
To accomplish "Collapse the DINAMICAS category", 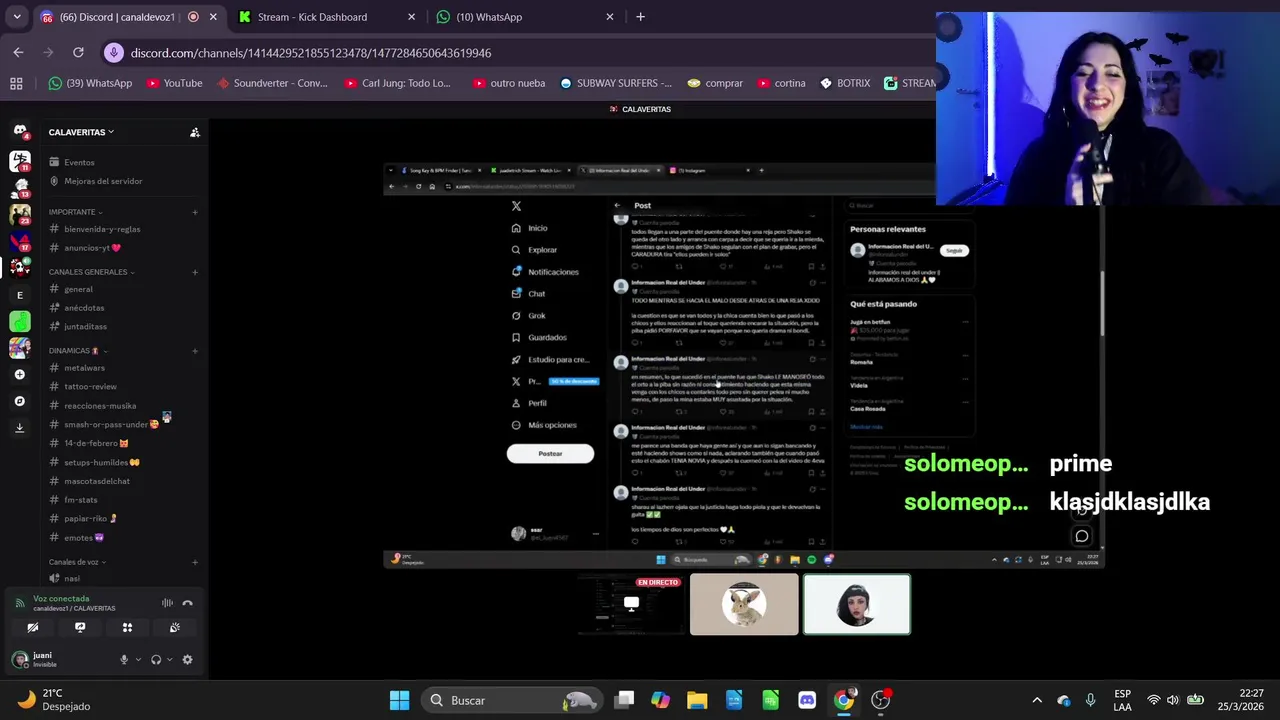I will click(78, 351).
